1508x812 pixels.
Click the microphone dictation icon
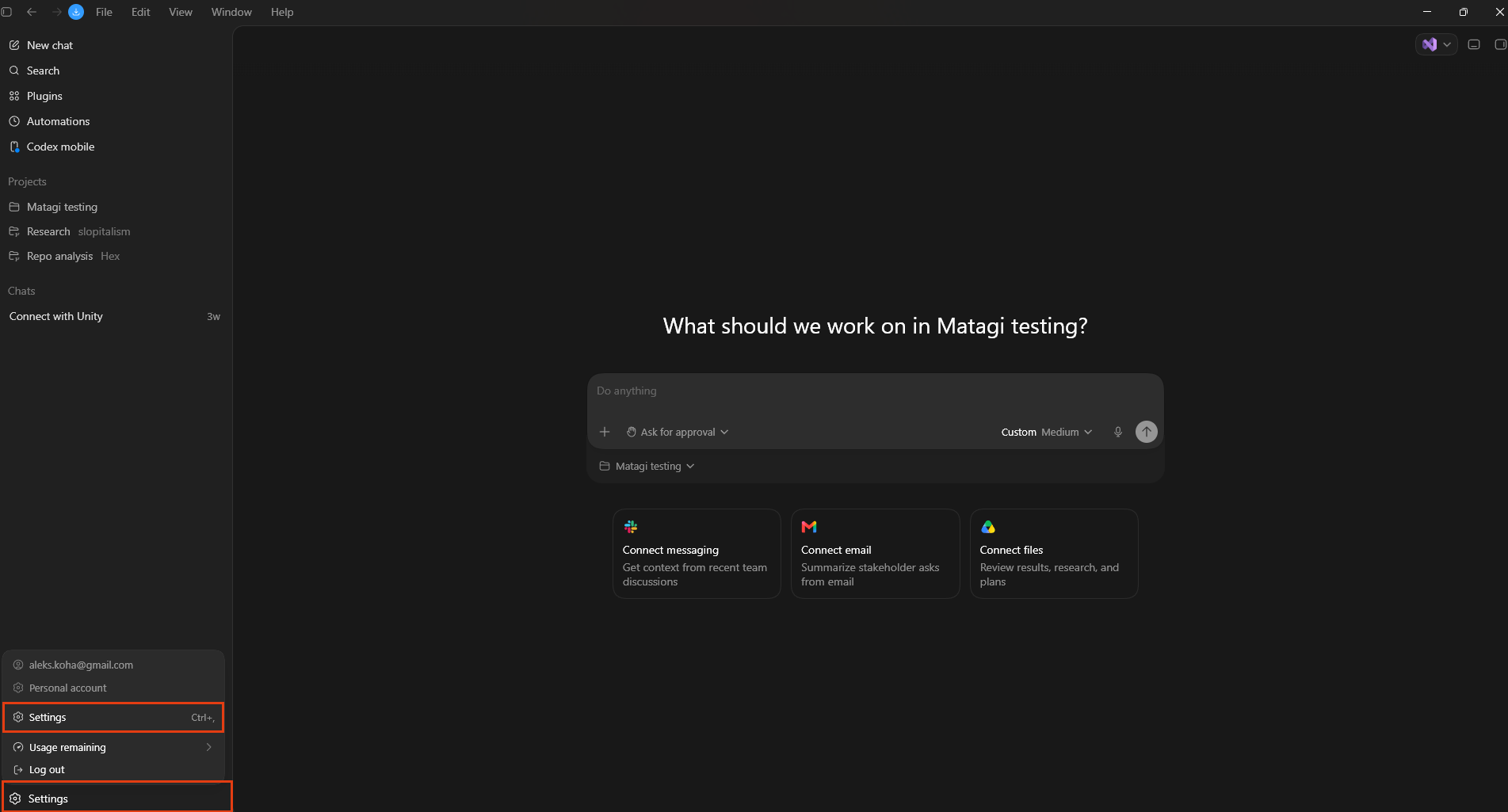click(x=1118, y=432)
